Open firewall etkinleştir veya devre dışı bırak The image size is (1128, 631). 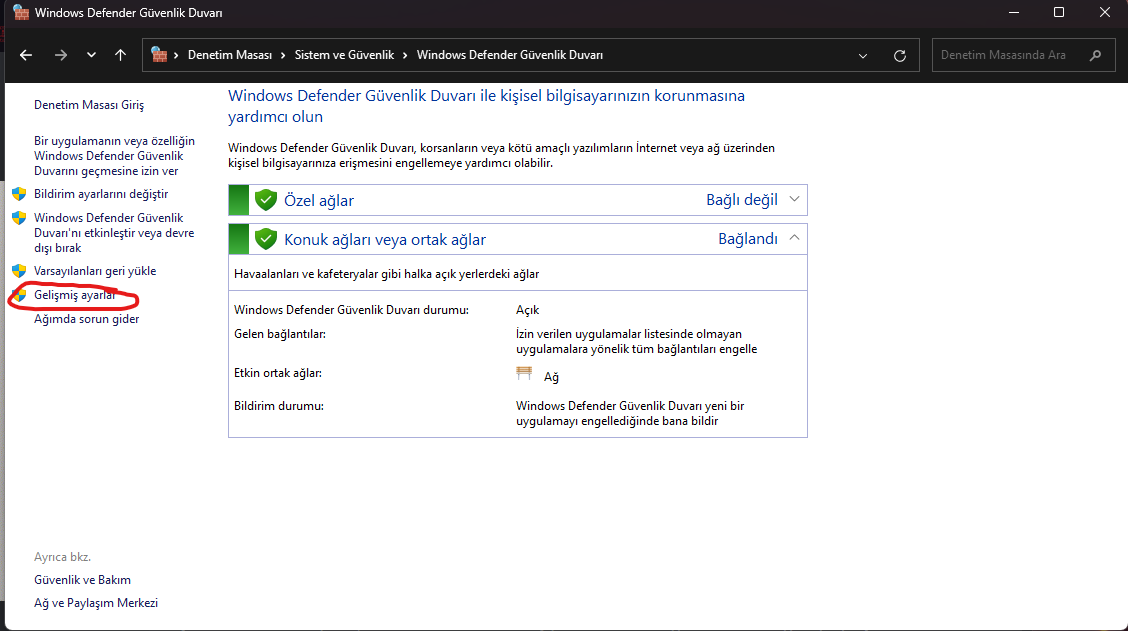point(114,233)
